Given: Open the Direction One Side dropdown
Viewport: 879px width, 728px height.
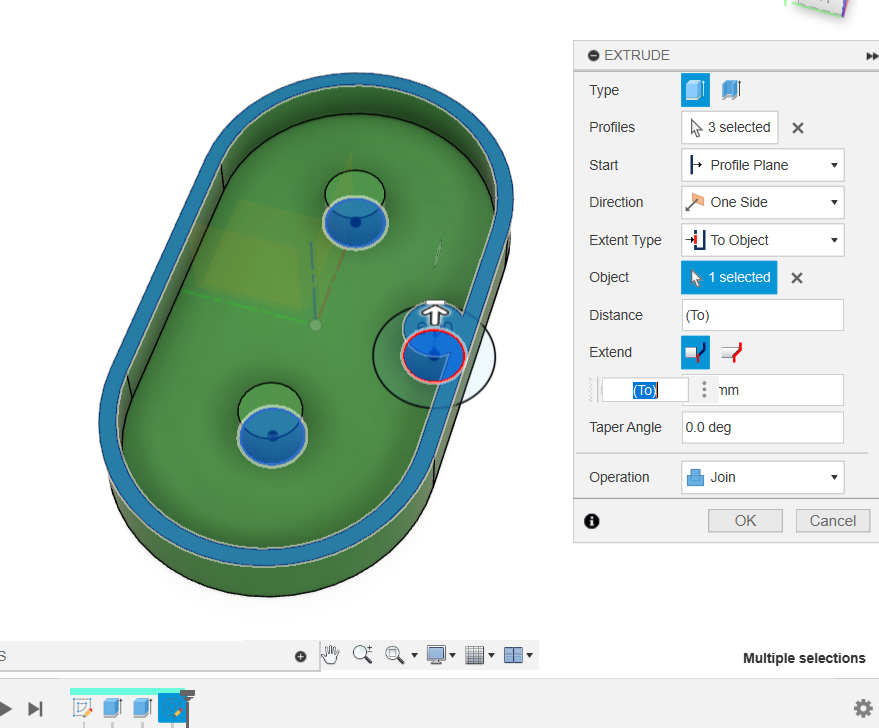Looking at the screenshot, I should coord(762,202).
